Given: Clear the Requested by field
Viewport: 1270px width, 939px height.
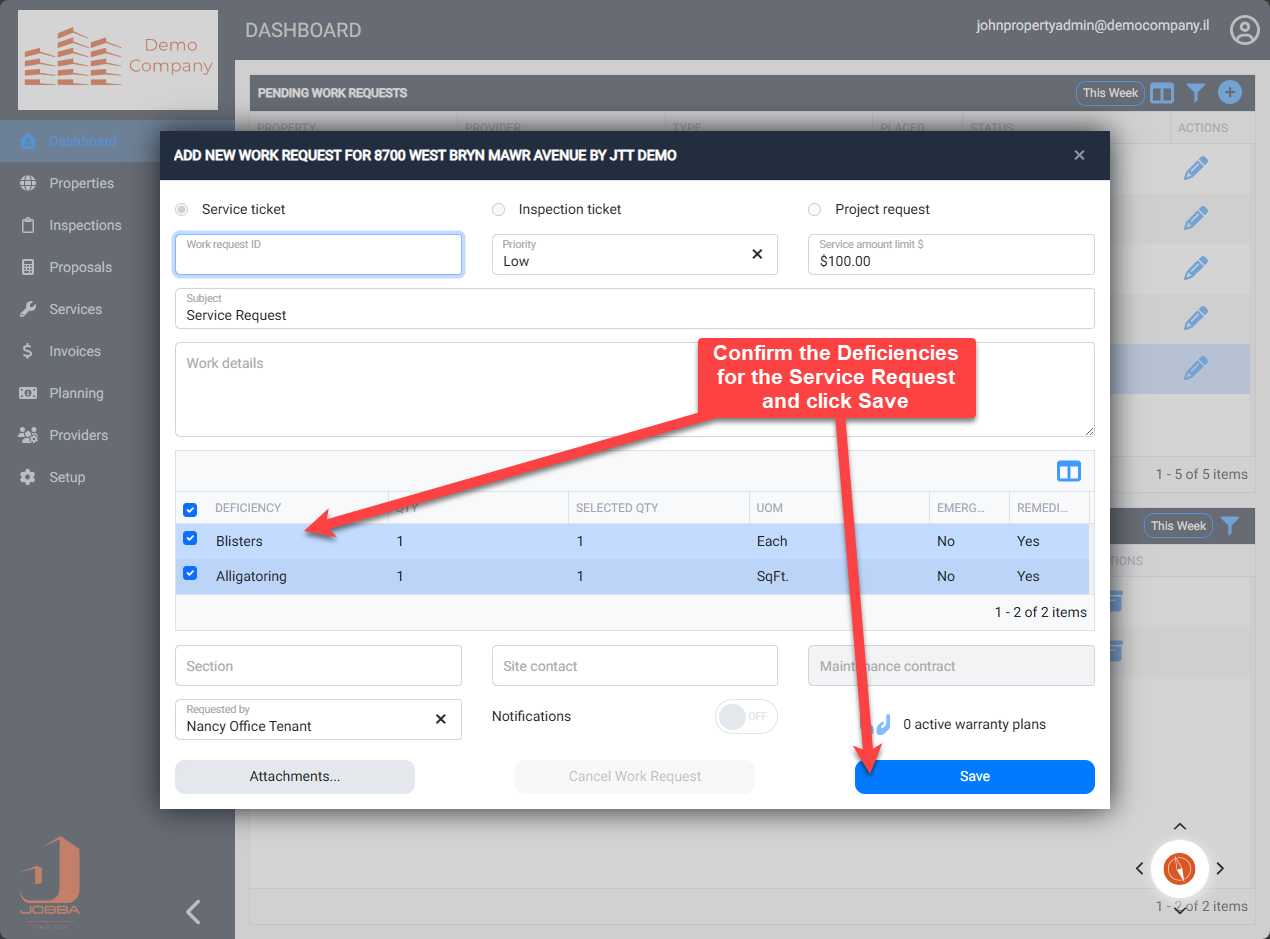Looking at the screenshot, I should [440, 719].
